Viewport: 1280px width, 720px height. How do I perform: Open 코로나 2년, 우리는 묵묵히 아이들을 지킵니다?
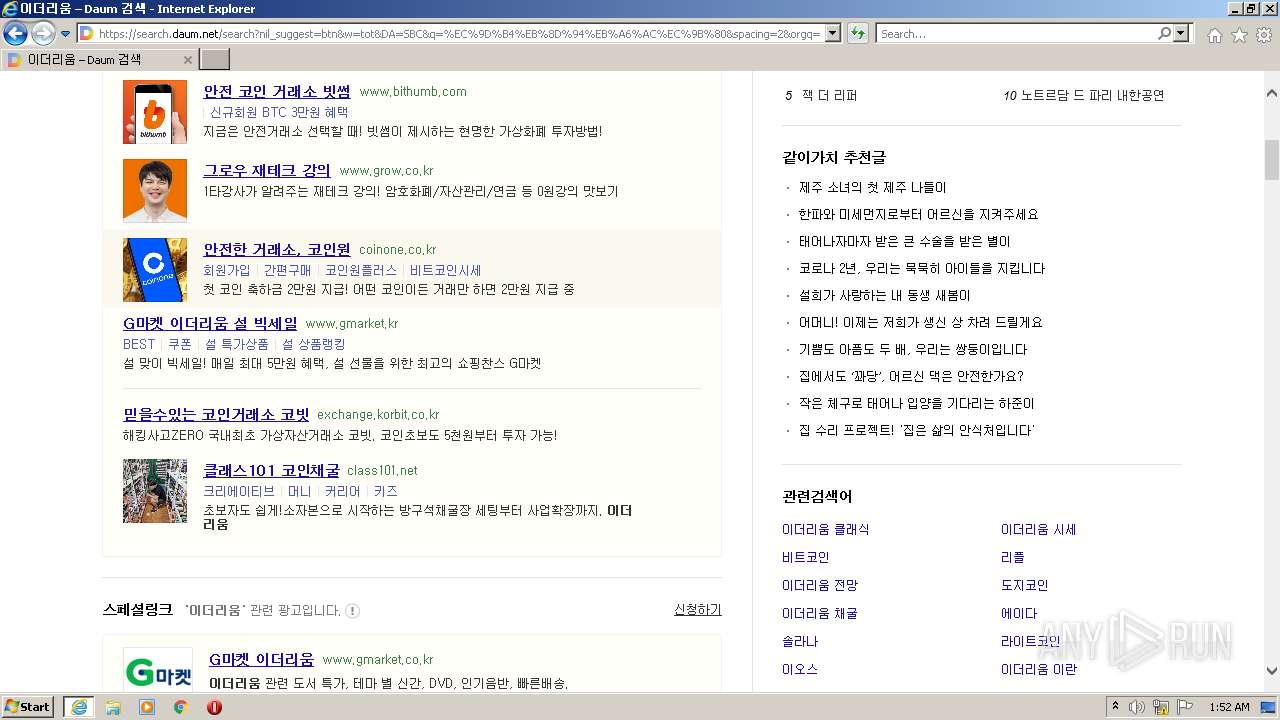point(922,268)
